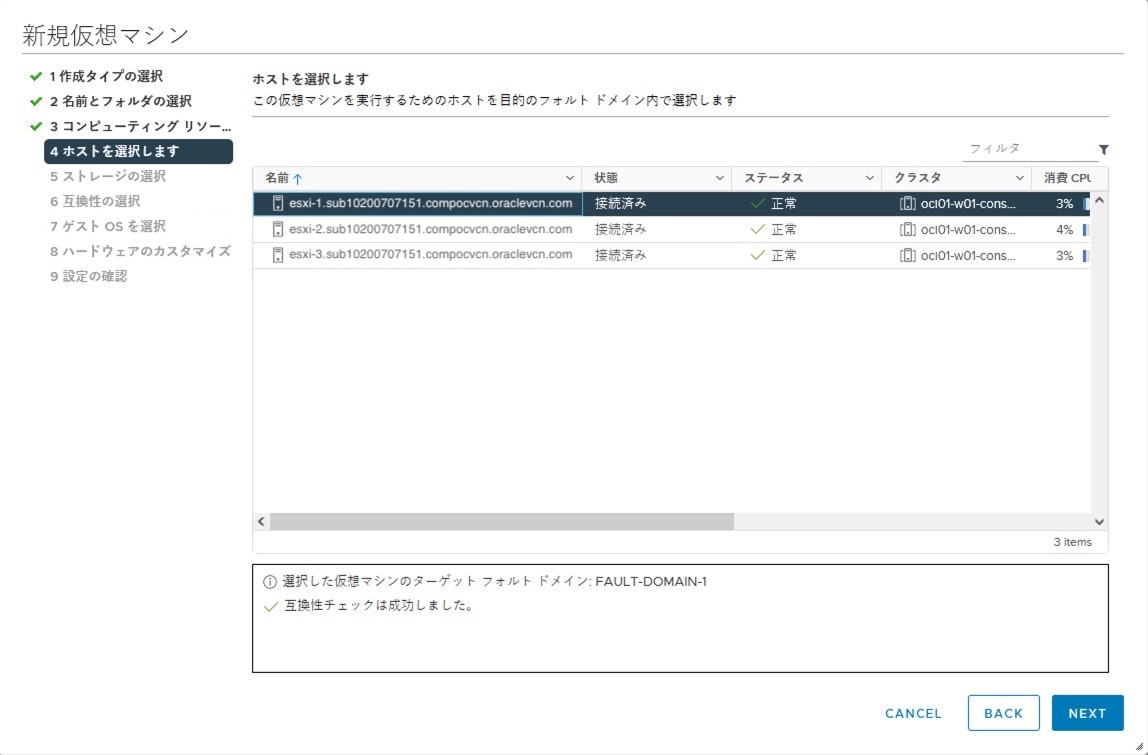Screen dimensions: 1148x755
Task: Click the filter funnel icon
Action: 1103,149
